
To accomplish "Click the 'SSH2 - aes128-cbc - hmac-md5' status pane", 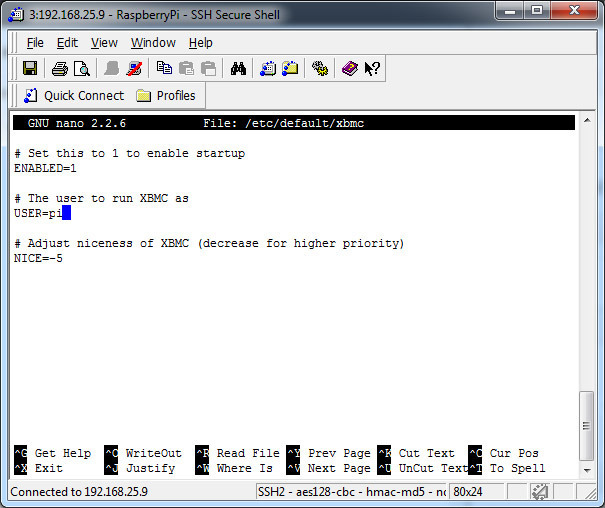I will click(x=351, y=492).
